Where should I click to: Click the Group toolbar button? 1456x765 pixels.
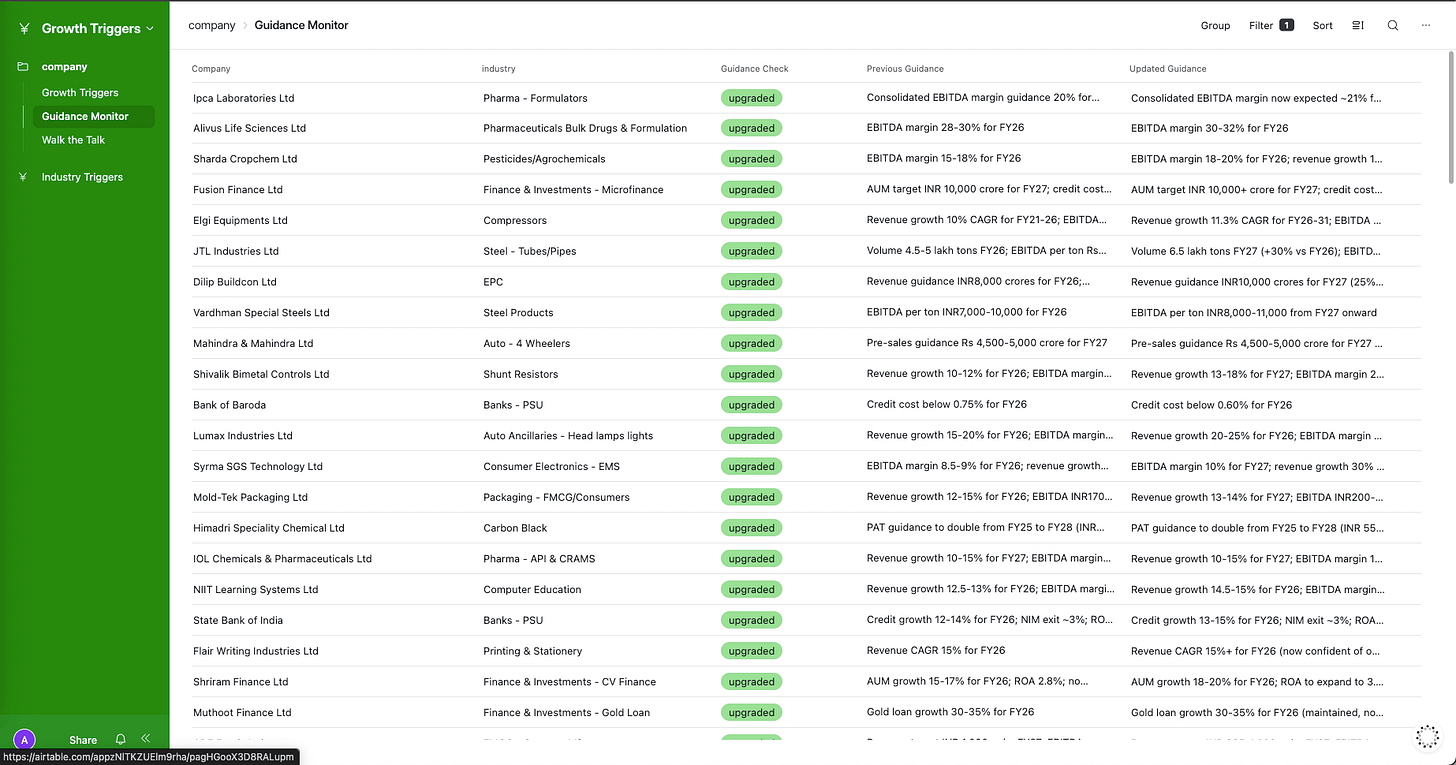tap(1215, 25)
